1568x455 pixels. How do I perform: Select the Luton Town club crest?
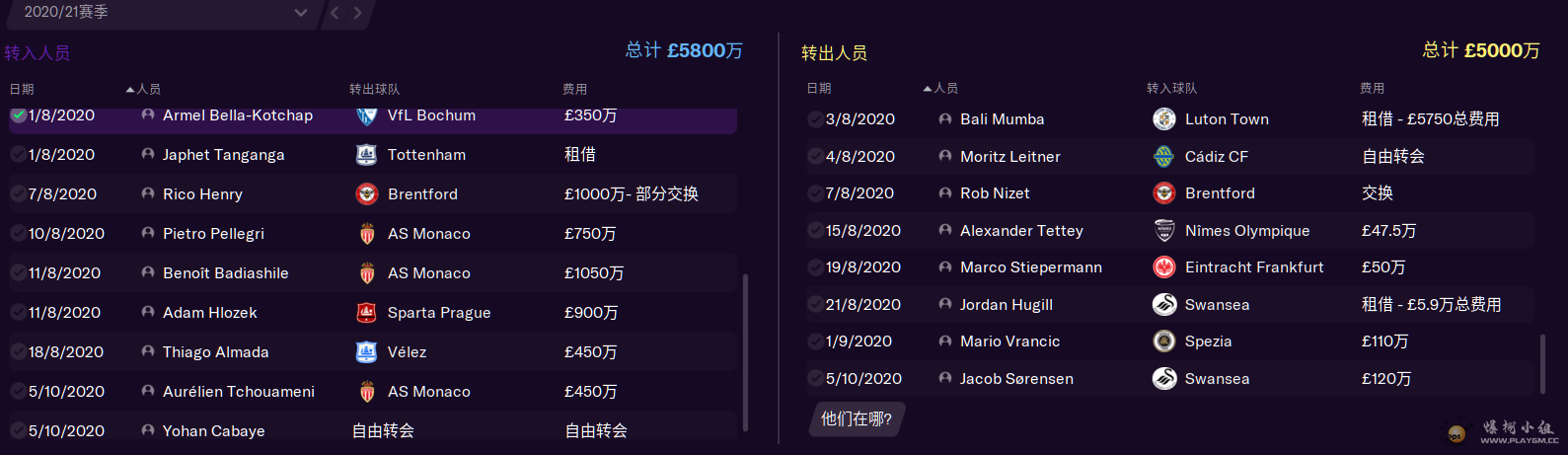tap(1164, 119)
